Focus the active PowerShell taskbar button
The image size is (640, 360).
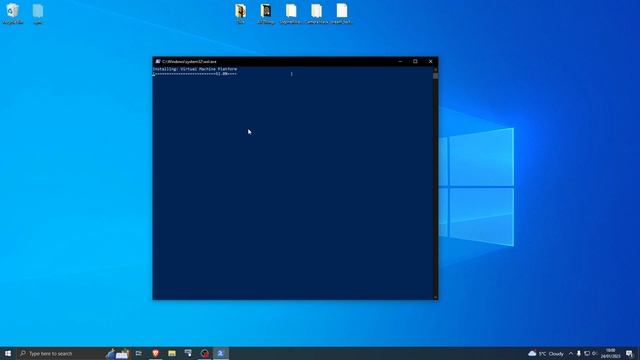pyautogui.click(x=221, y=353)
